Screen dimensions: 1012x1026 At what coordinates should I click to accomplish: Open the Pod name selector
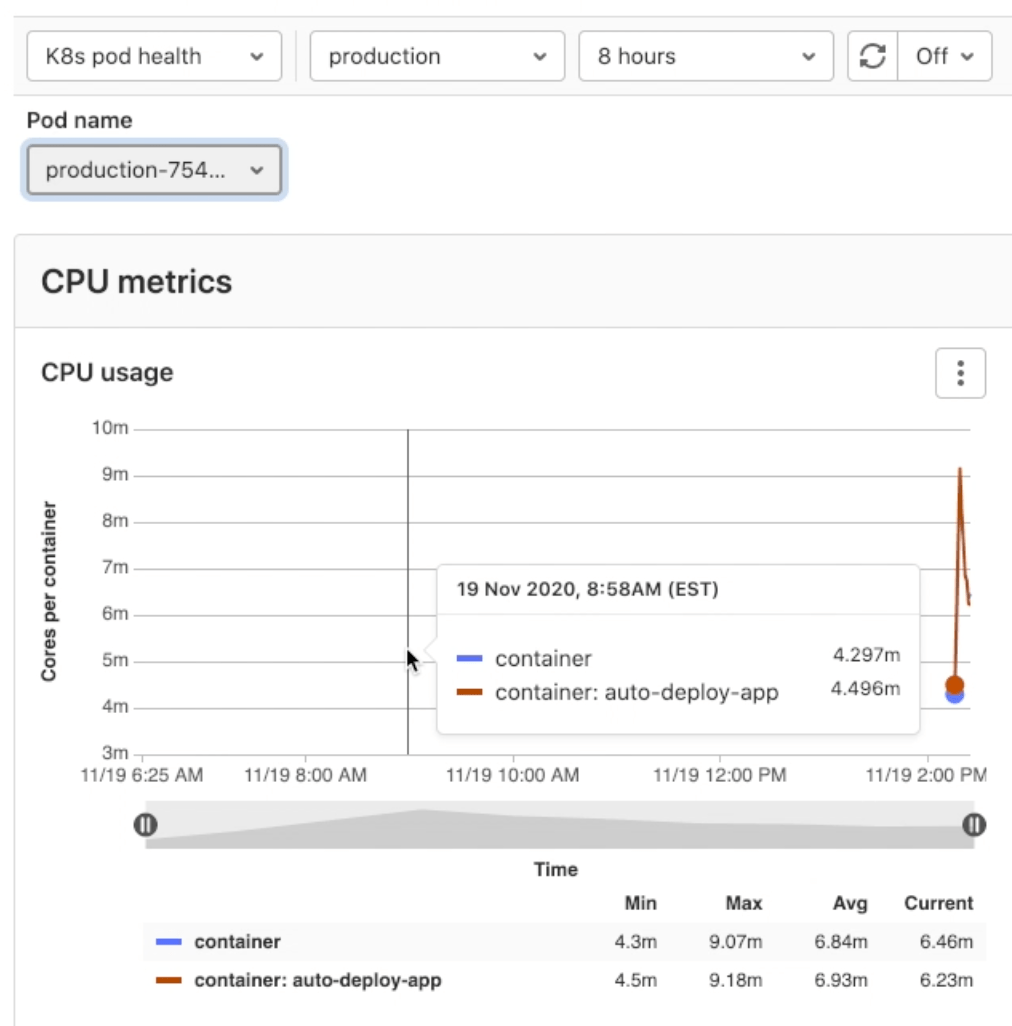tap(153, 169)
